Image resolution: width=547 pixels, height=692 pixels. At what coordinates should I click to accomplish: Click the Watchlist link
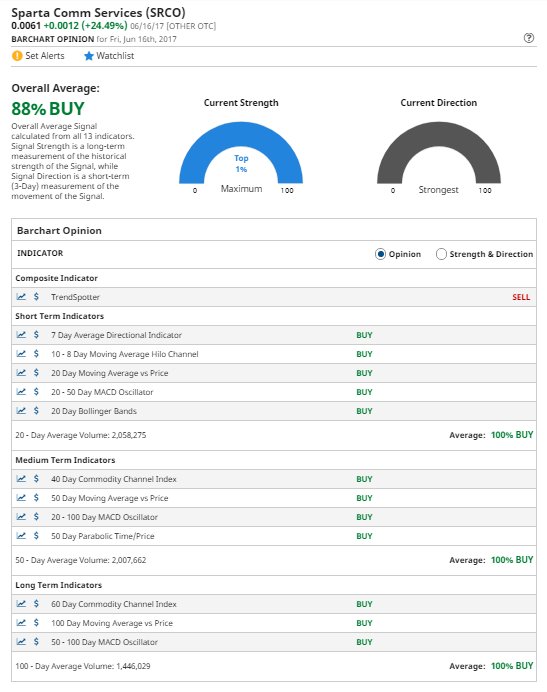(x=115, y=56)
